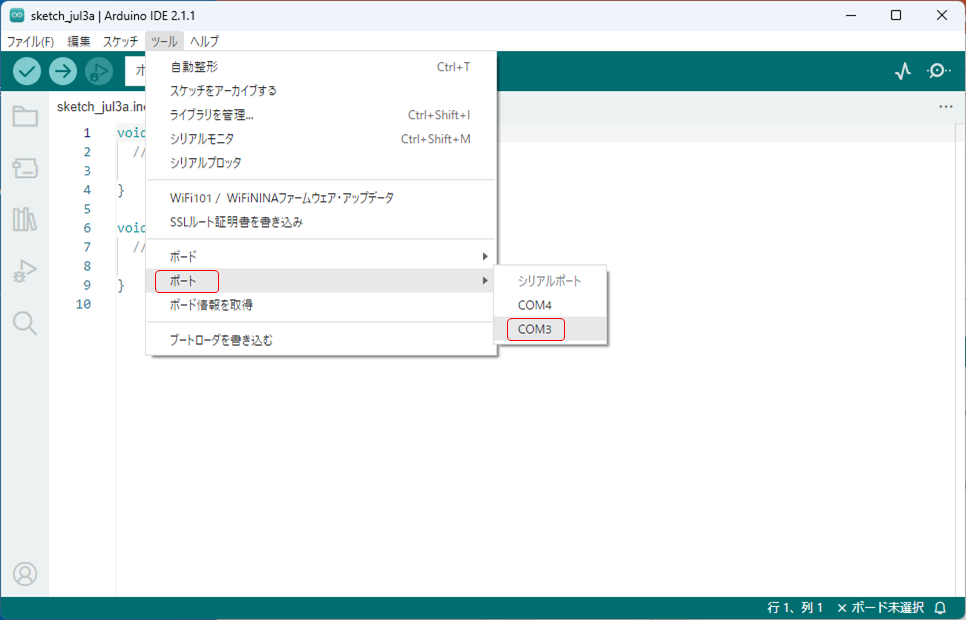Choose 自動整形 from the menu
Screen dimensions: 966x620
321,67
